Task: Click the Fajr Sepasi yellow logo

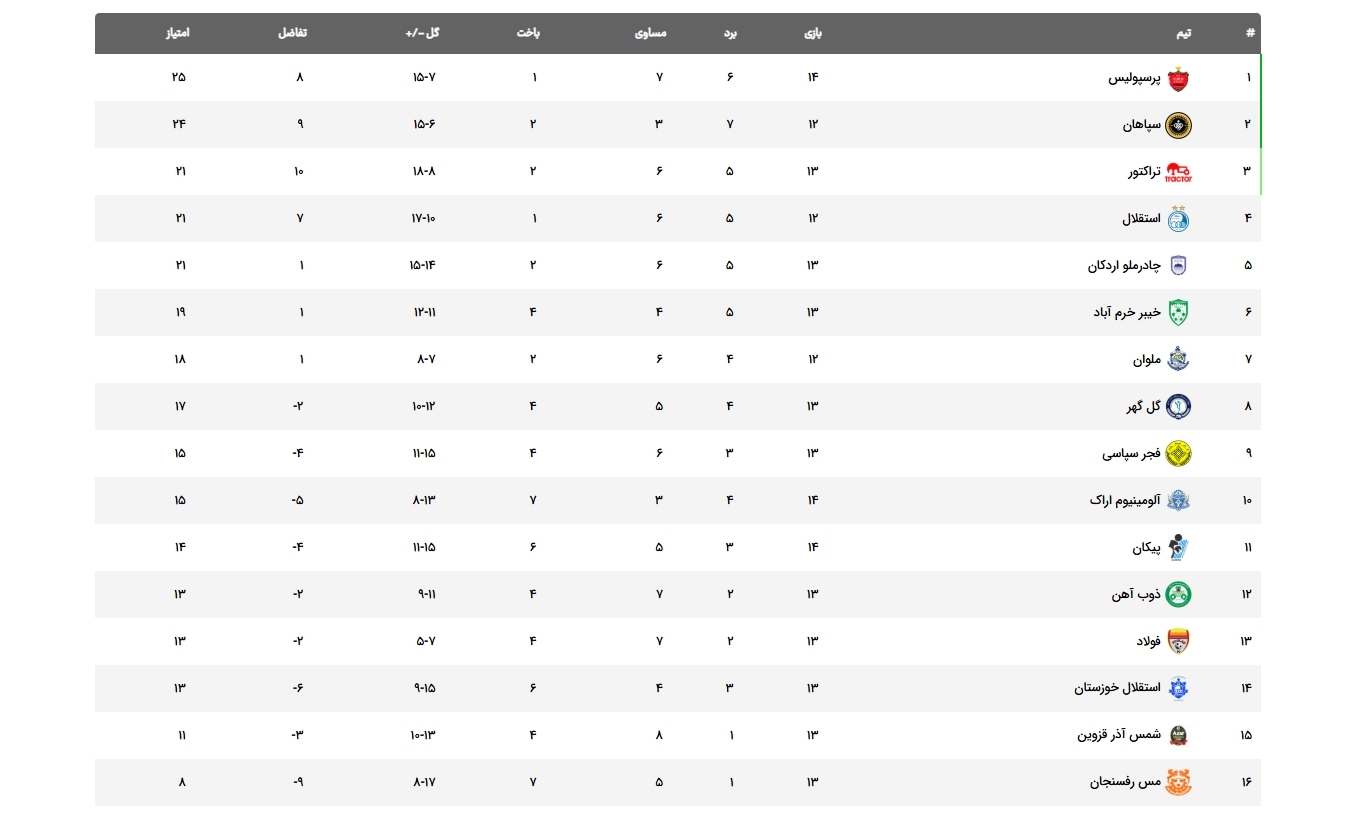Action: coord(1180,454)
